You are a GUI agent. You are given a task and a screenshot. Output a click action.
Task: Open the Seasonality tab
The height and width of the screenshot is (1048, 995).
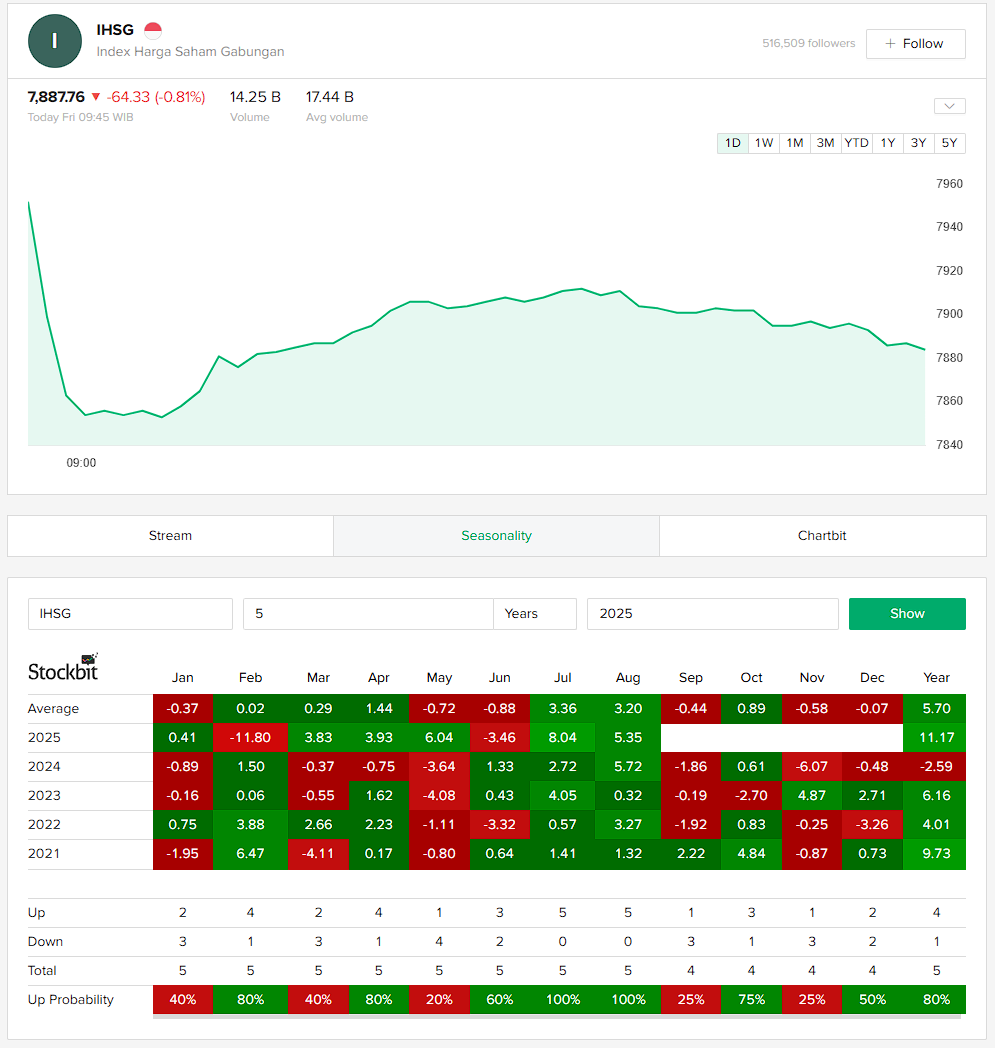pyautogui.click(x=496, y=536)
